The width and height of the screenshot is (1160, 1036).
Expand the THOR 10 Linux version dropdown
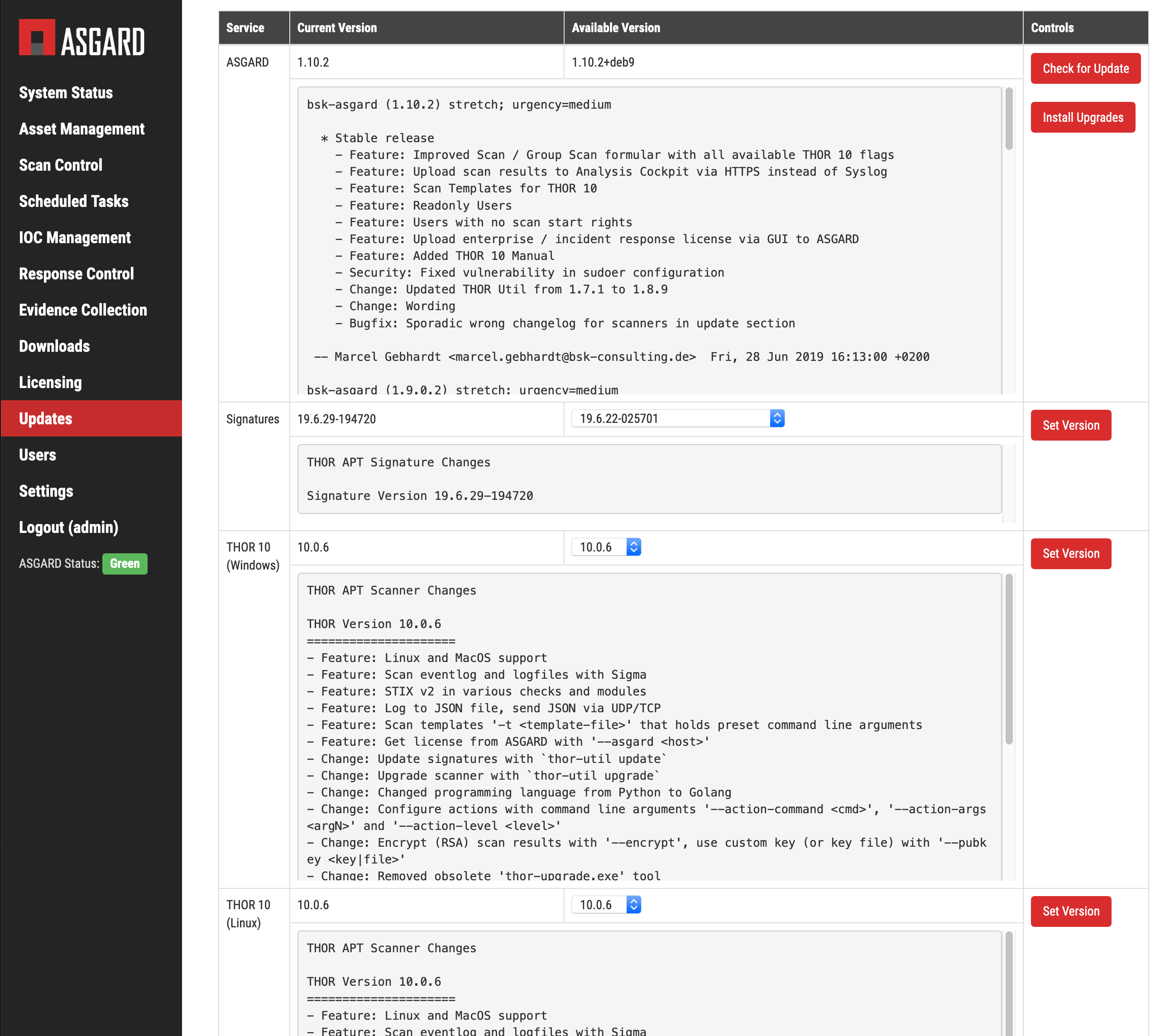(606, 905)
